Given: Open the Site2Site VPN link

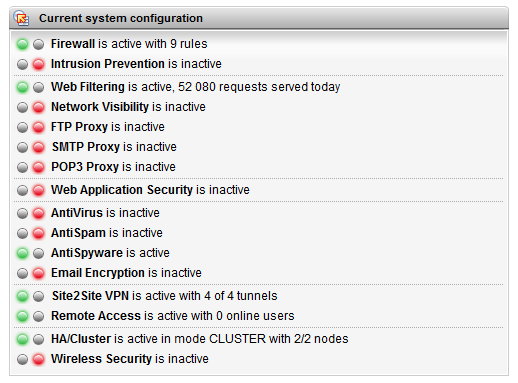Looking at the screenshot, I should pyautogui.click(x=90, y=296).
